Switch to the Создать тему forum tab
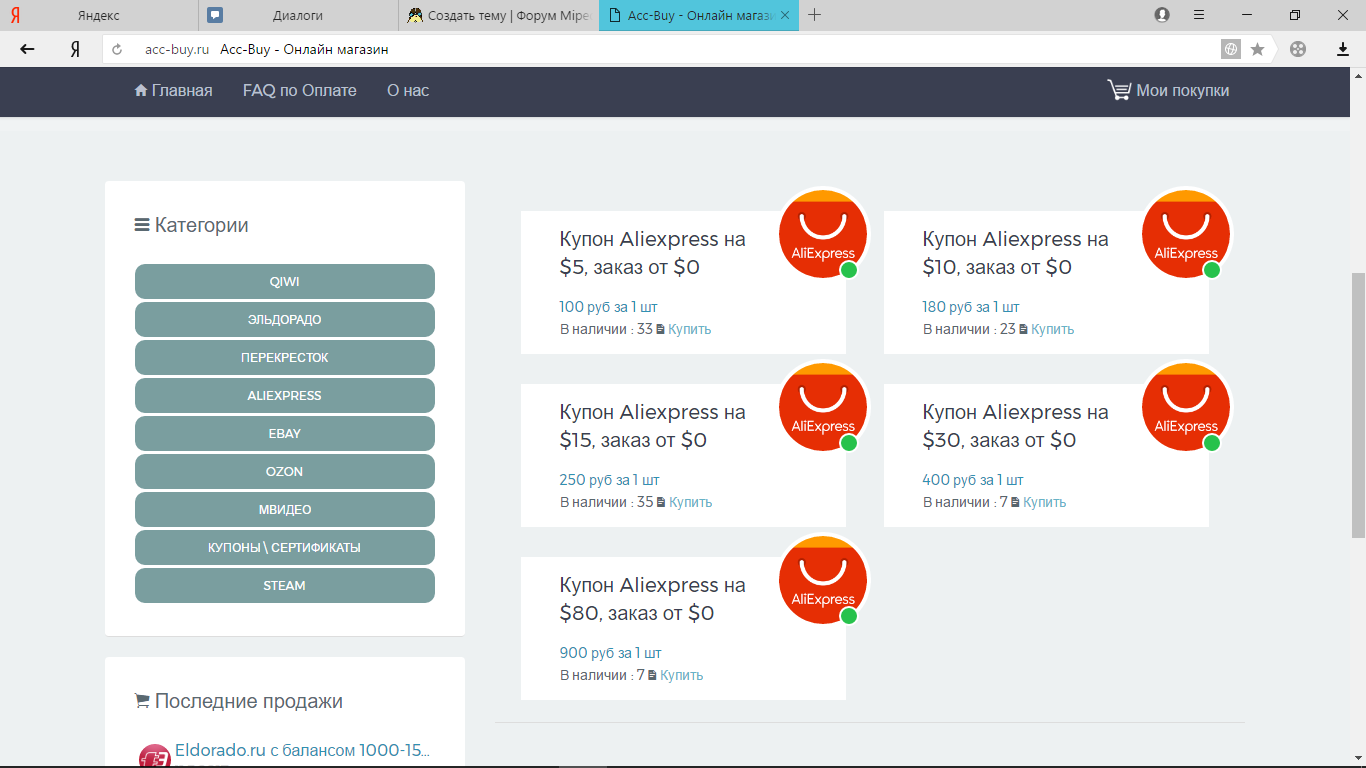 [x=498, y=15]
